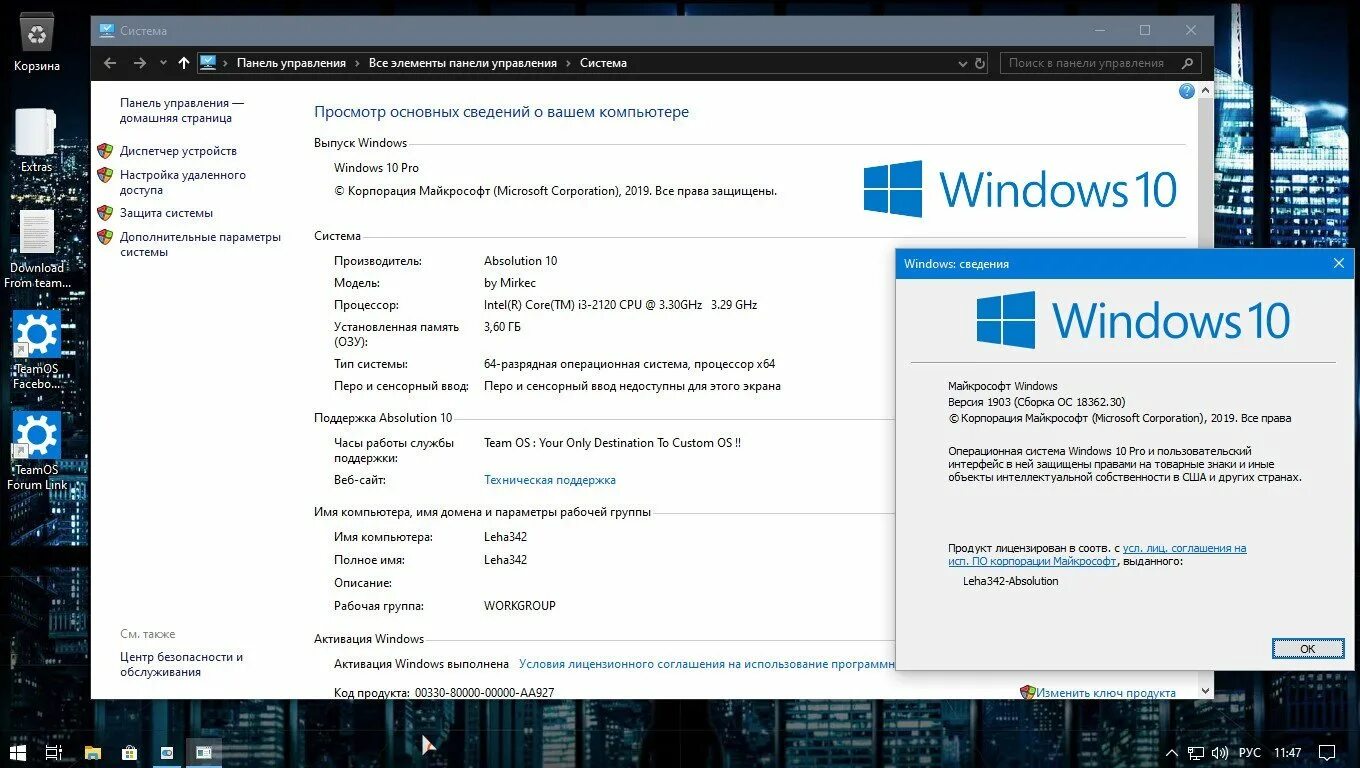
Task: Open Панель управления — домашняя страница link
Action: coord(182,110)
